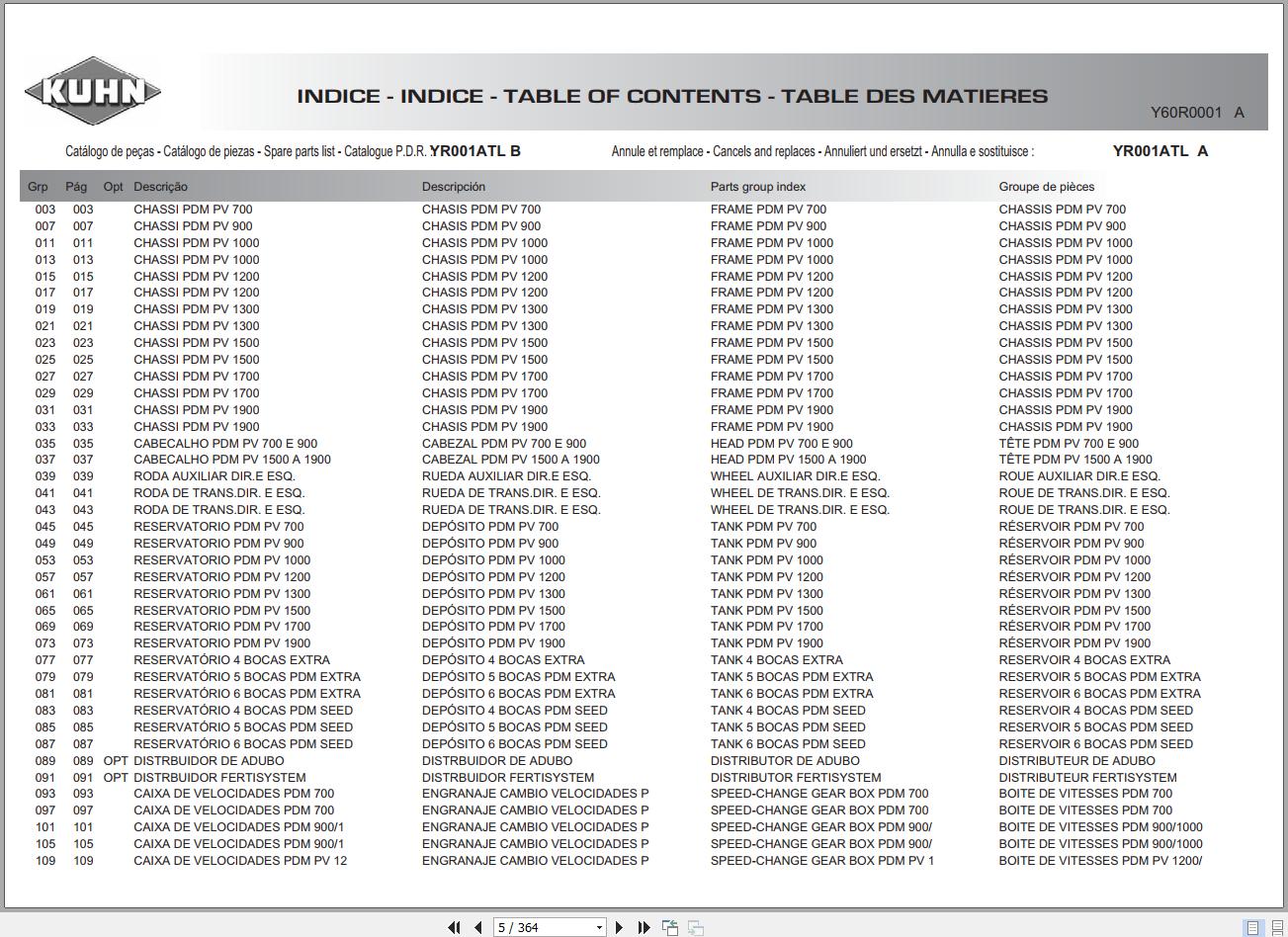
Task: Select 'WHEEL AUXILIAR DIR.E ESQ.' entry
Action: tap(796, 476)
